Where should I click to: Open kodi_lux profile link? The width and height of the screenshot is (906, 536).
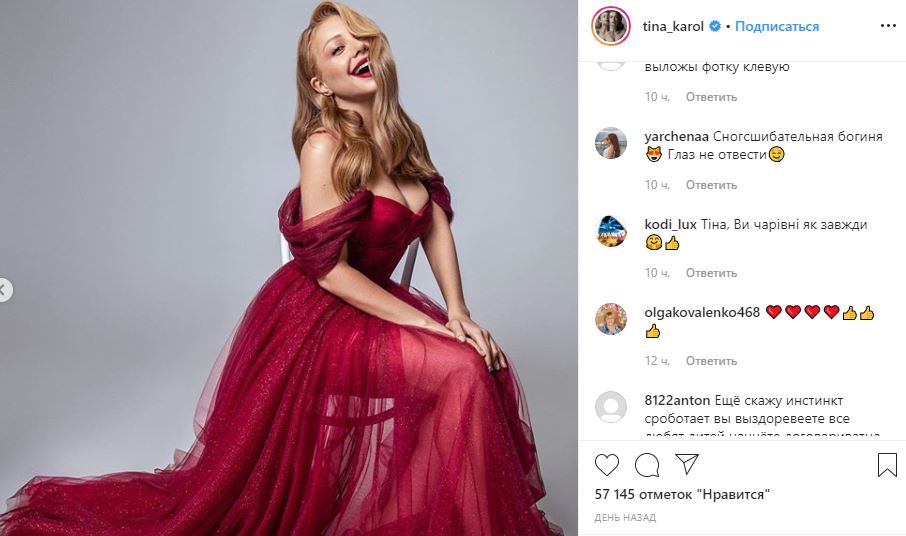[671, 224]
